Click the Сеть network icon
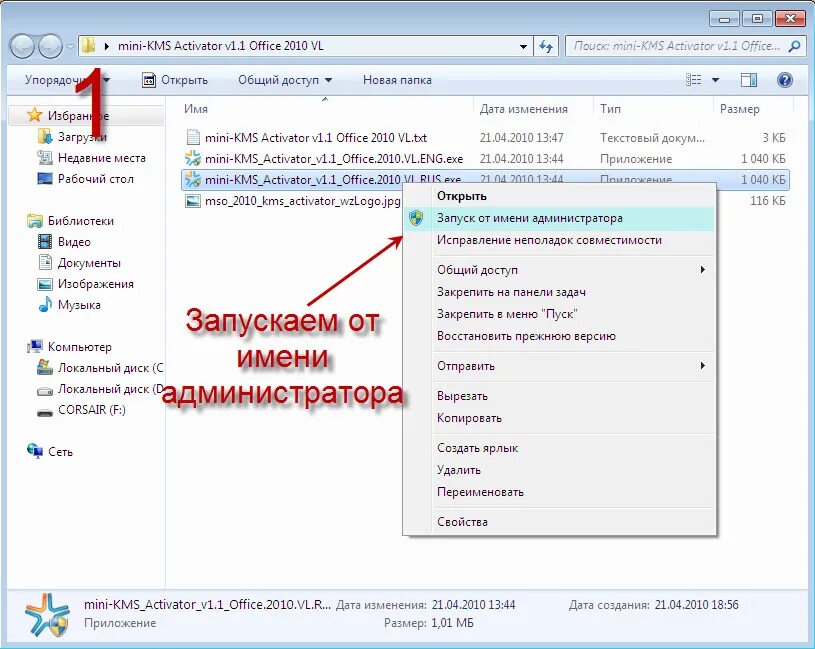815x649 pixels. [35, 452]
